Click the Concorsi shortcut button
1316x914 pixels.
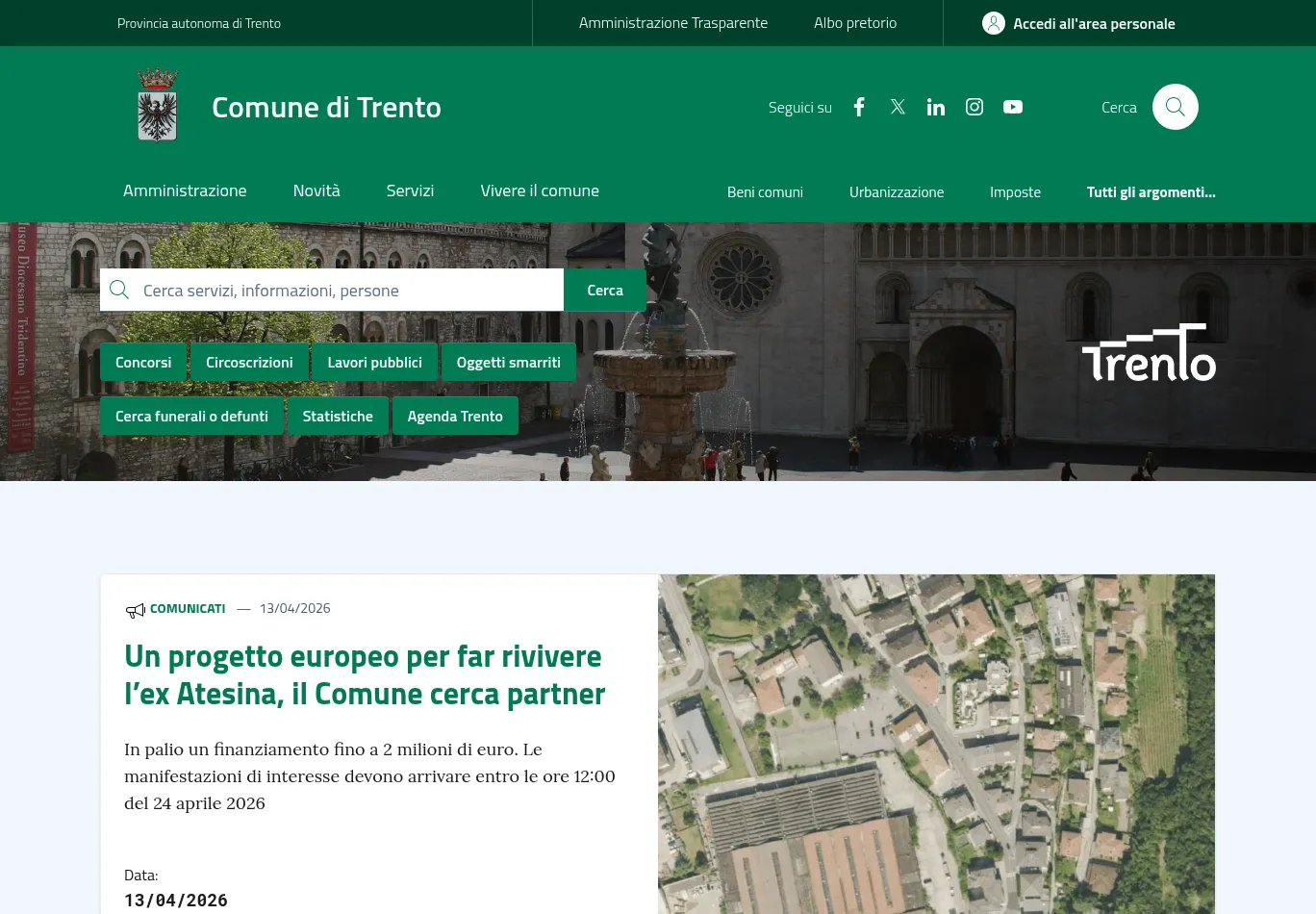coord(143,363)
